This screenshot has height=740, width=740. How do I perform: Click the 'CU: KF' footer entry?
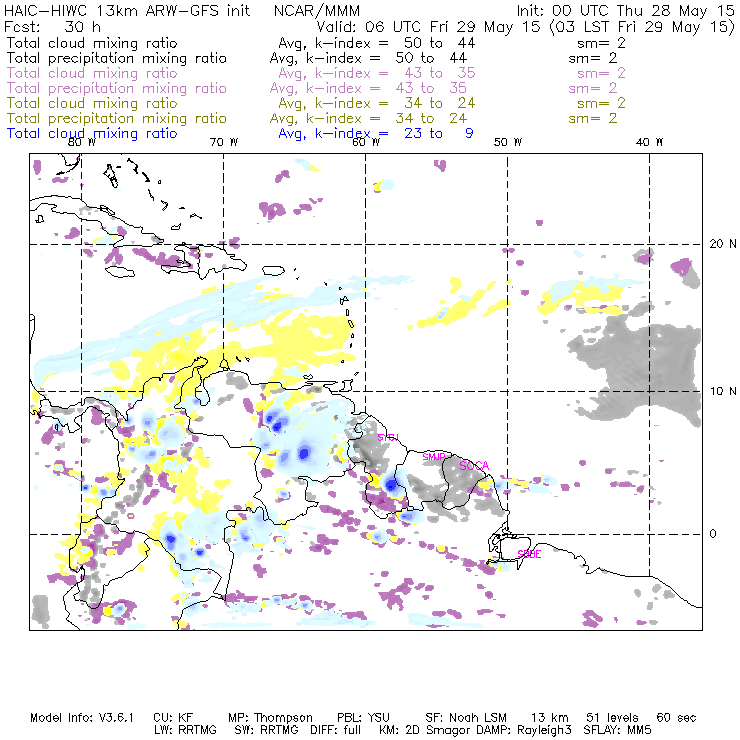click(x=173, y=718)
